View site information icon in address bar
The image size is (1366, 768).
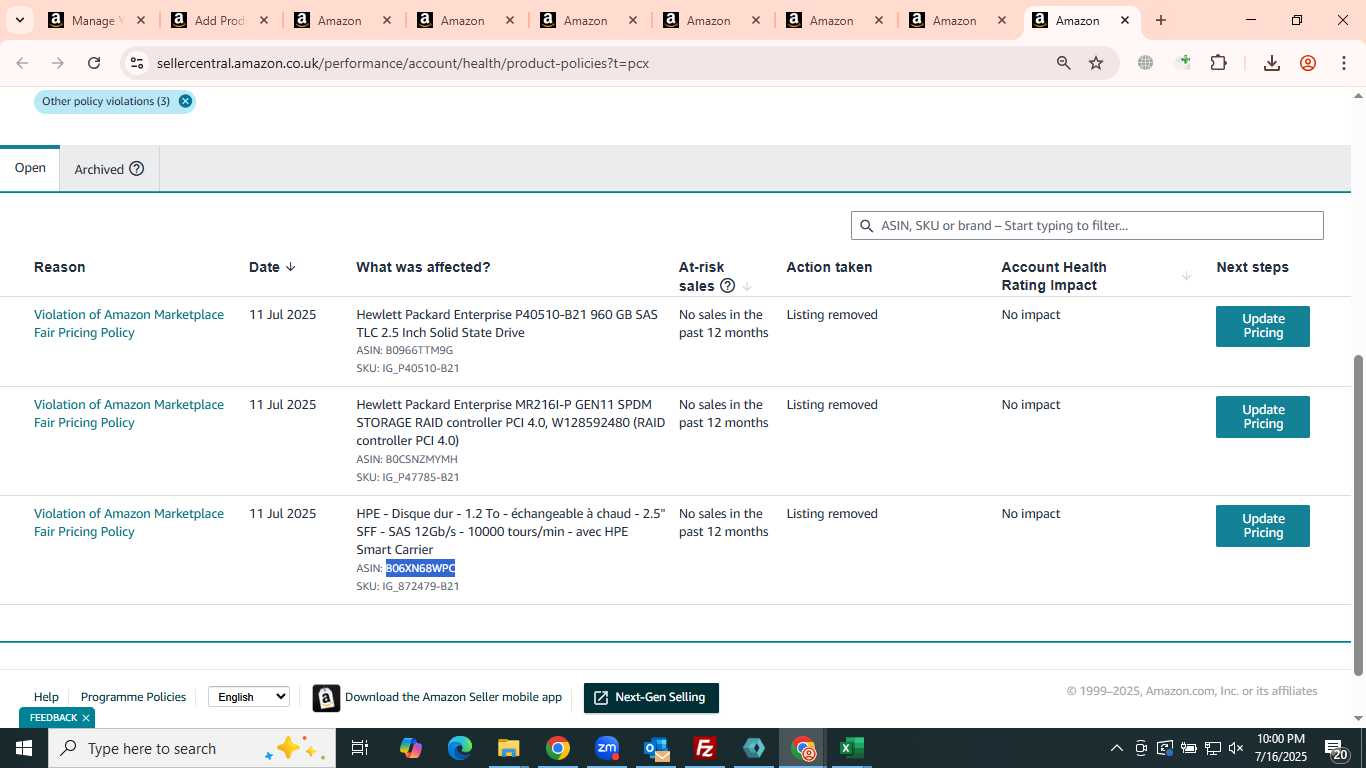tap(137, 63)
